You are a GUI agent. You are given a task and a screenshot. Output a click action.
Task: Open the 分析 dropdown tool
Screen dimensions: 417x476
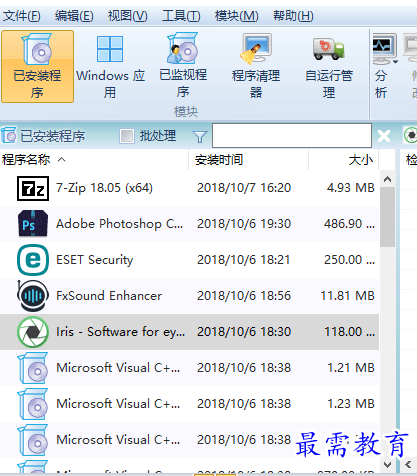[x=385, y=66]
